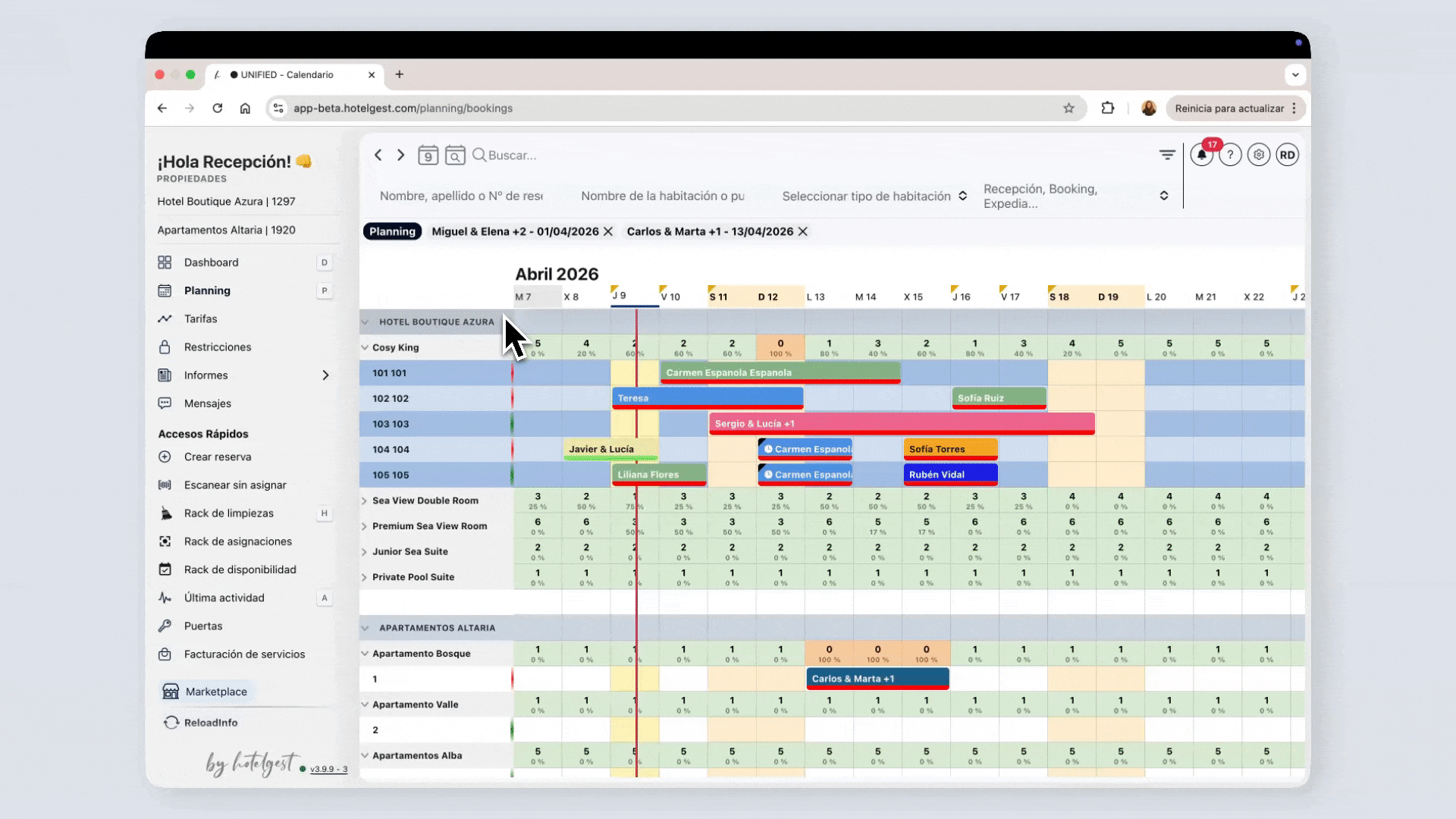Click the Buscar search field
Viewport: 1456px width, 819px height.
click(512, 155)
